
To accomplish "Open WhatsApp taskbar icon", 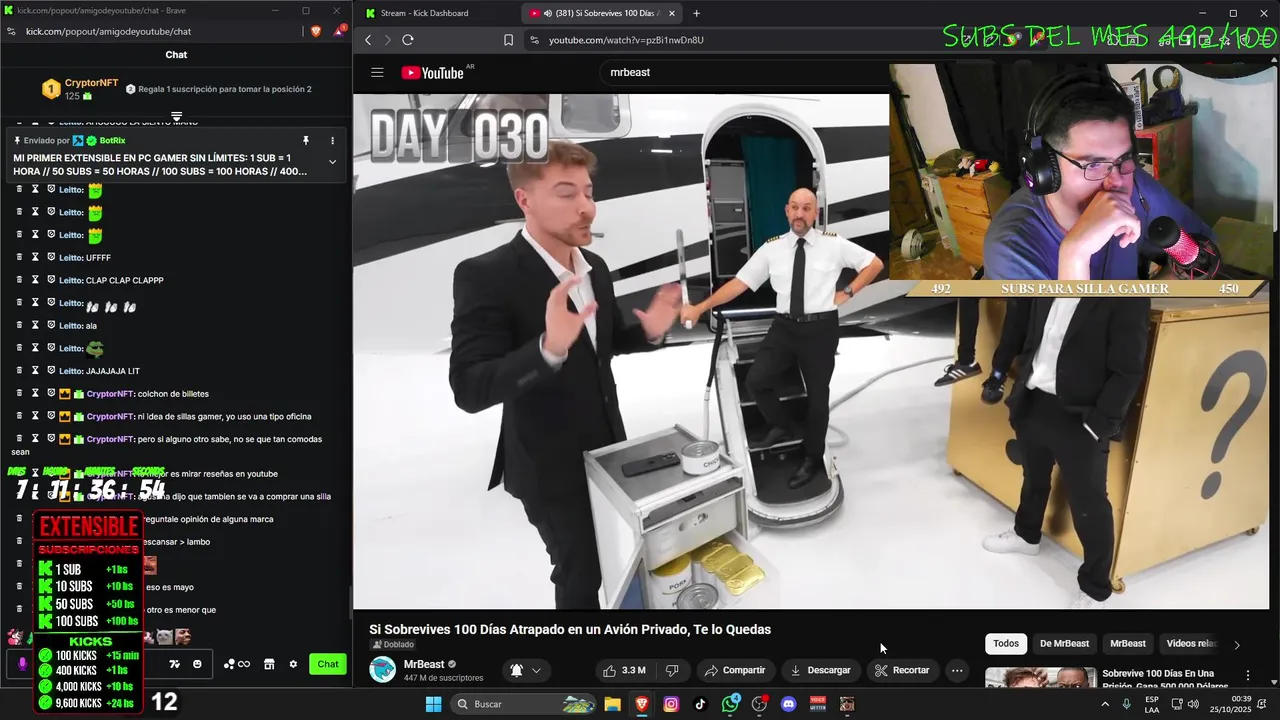I will pos(731,704).
